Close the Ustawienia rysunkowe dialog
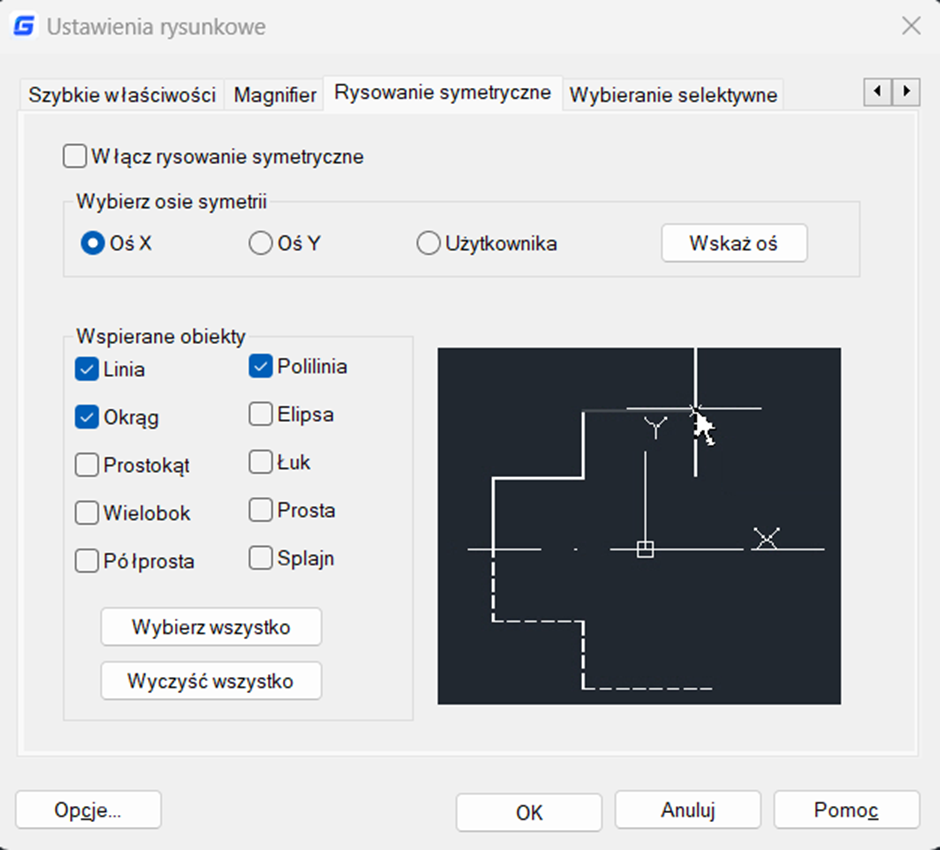 click(910, 26)
